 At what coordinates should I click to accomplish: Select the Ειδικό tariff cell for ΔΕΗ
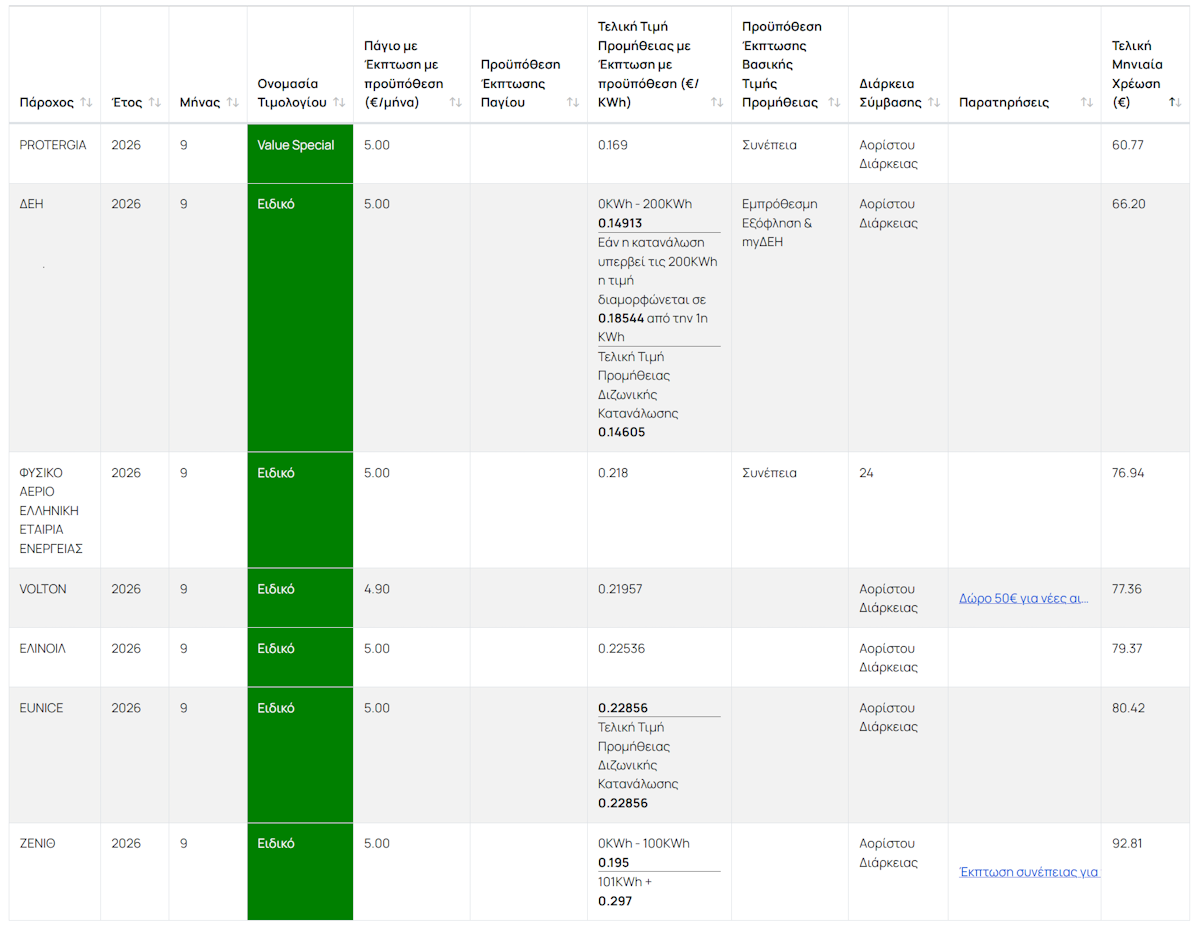[x=300, y=318]
